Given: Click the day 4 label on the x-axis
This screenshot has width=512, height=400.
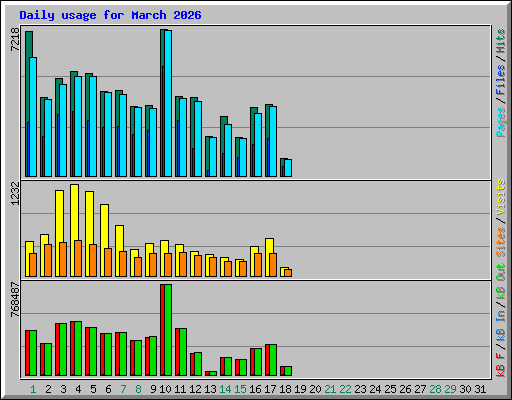Looking at the screenshot, I should click(78, 389).
